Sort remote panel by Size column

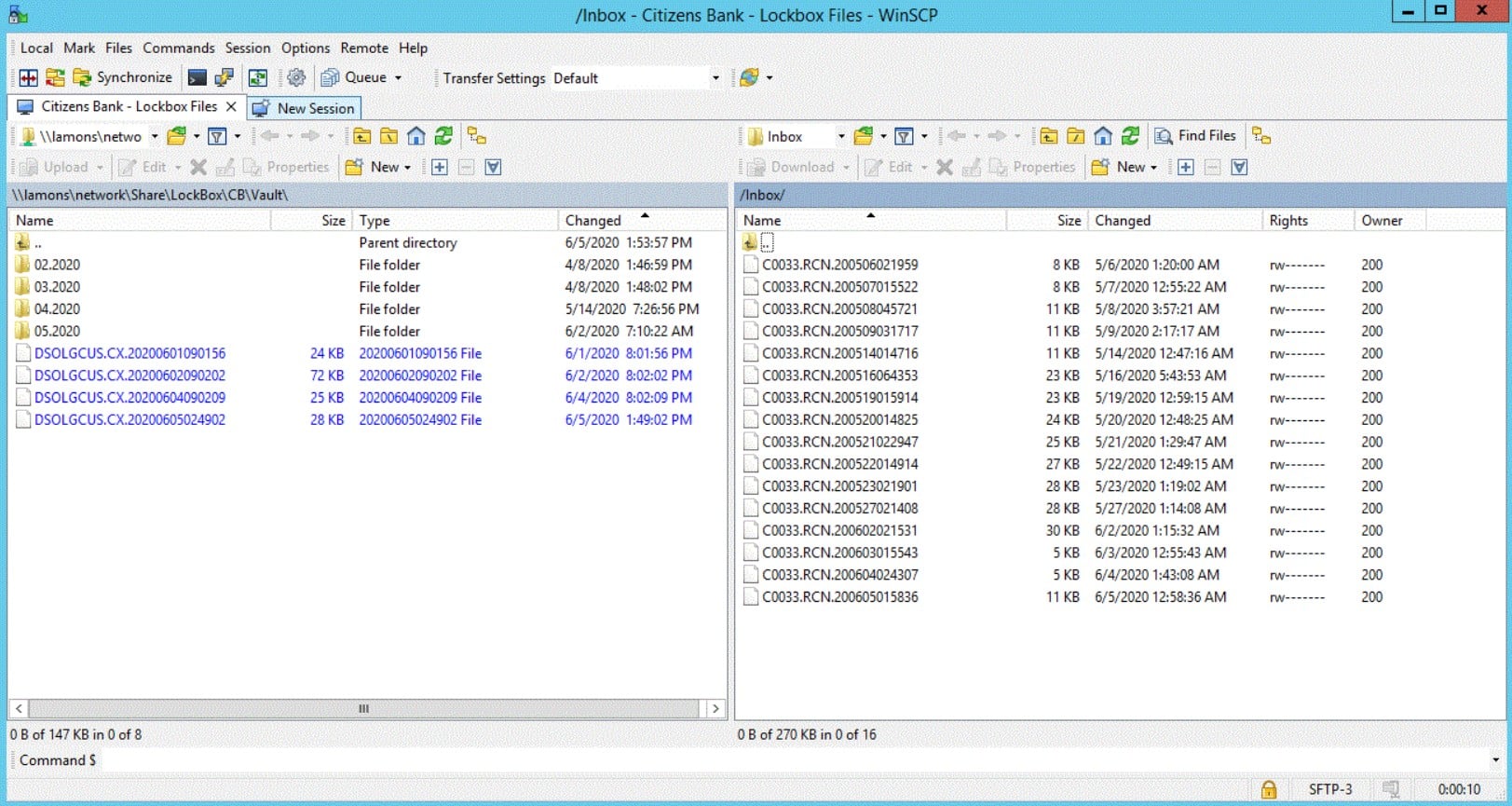click(x=1047, y=220)
